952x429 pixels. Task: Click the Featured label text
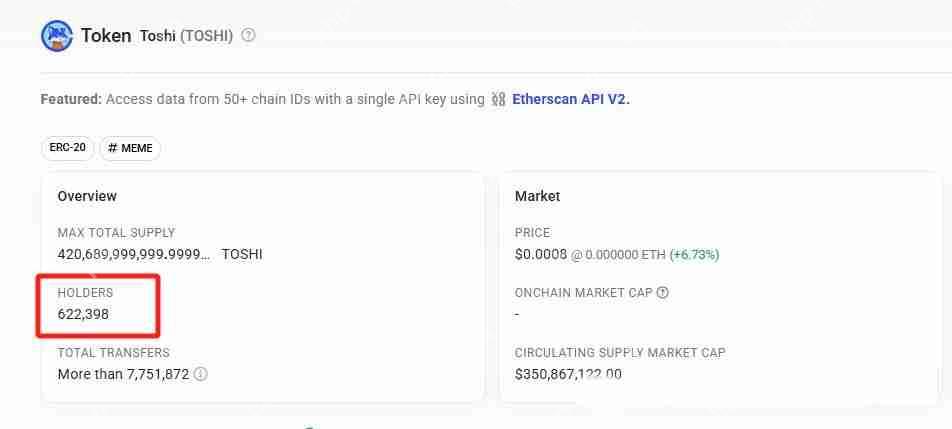(x=70, y=99)
